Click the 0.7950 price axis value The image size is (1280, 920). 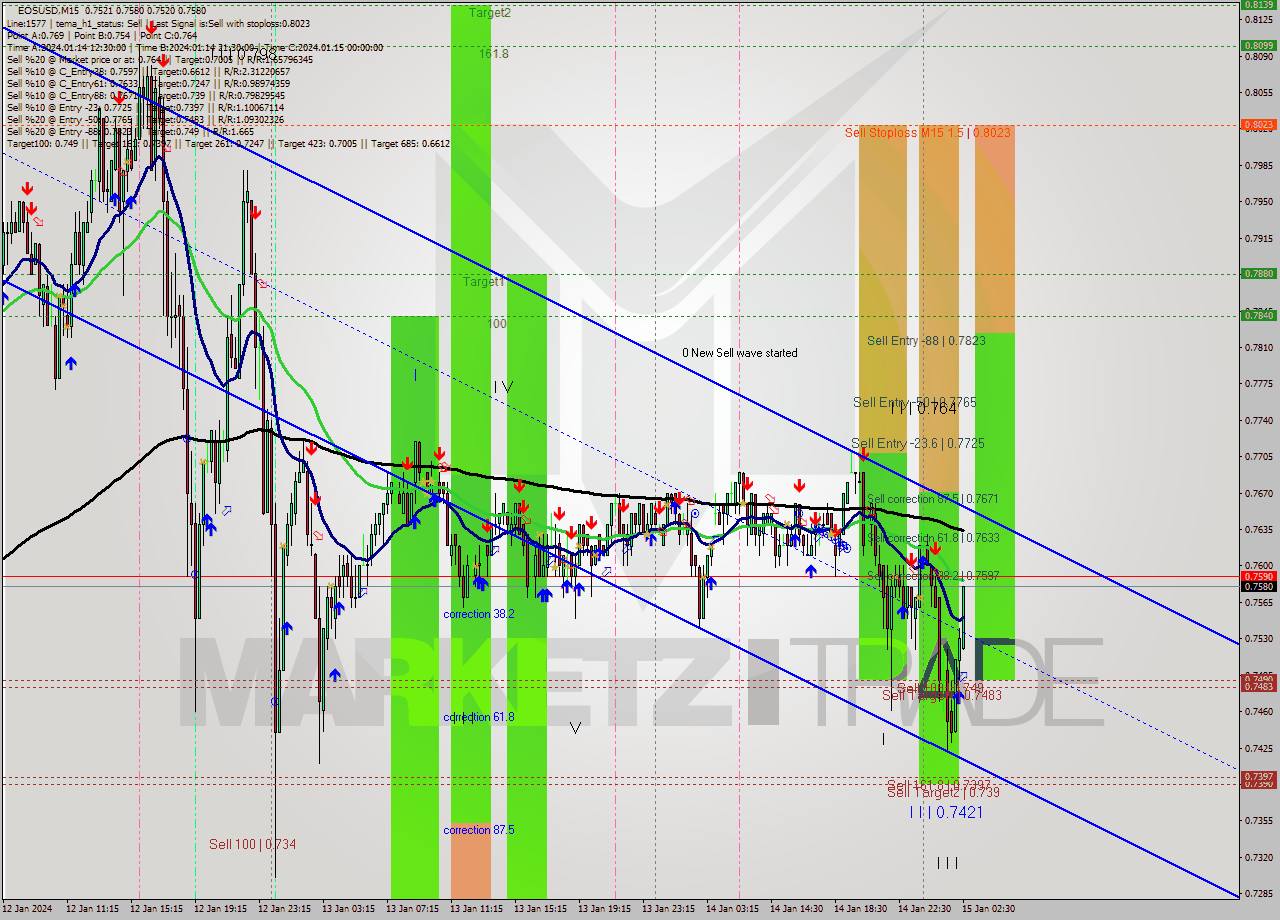coord(1259,202)
